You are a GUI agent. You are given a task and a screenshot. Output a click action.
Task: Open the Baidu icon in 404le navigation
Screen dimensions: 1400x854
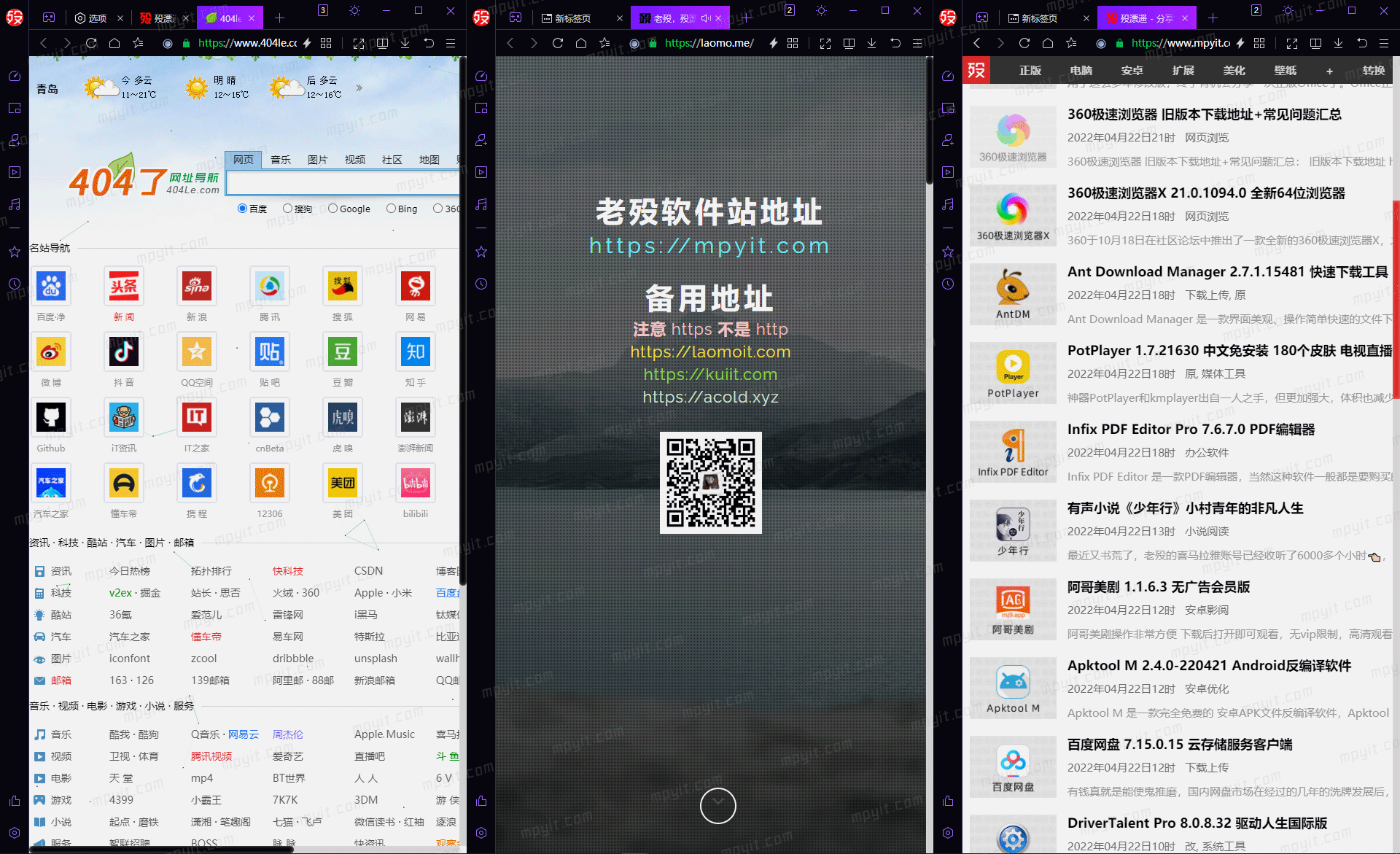click(51, 286)
